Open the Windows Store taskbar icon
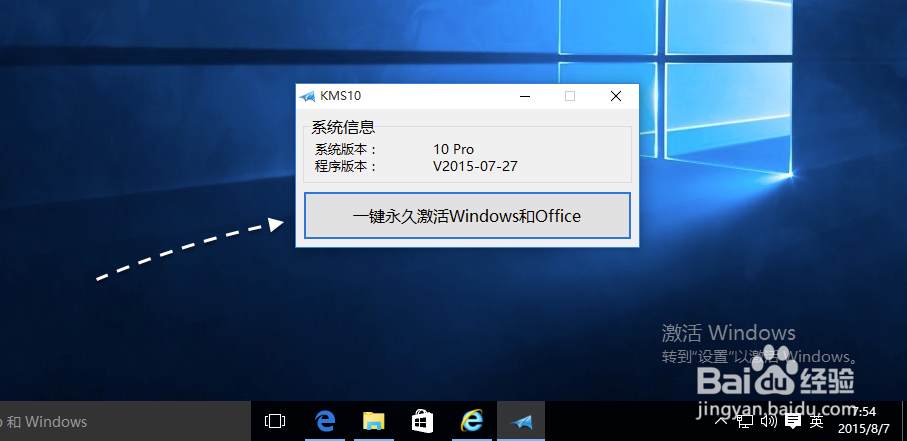This screenshot has width=907, height=441. pos(422,421)
